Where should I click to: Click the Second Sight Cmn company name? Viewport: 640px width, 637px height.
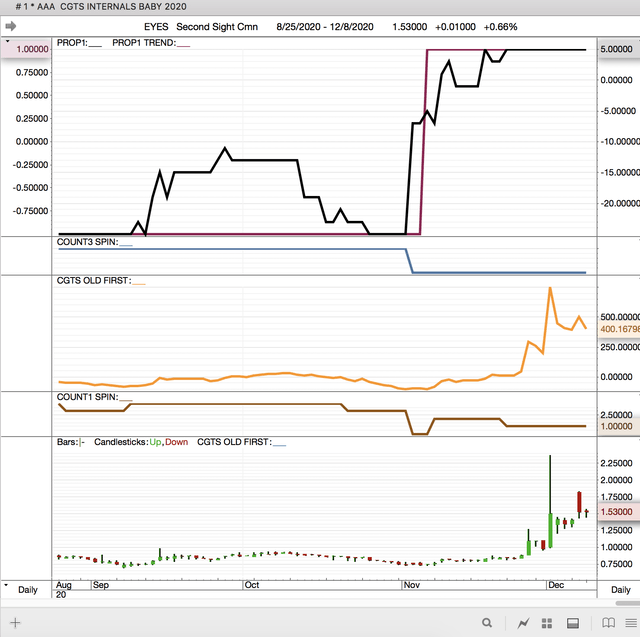pyautogui.click(x=217, y=27)
